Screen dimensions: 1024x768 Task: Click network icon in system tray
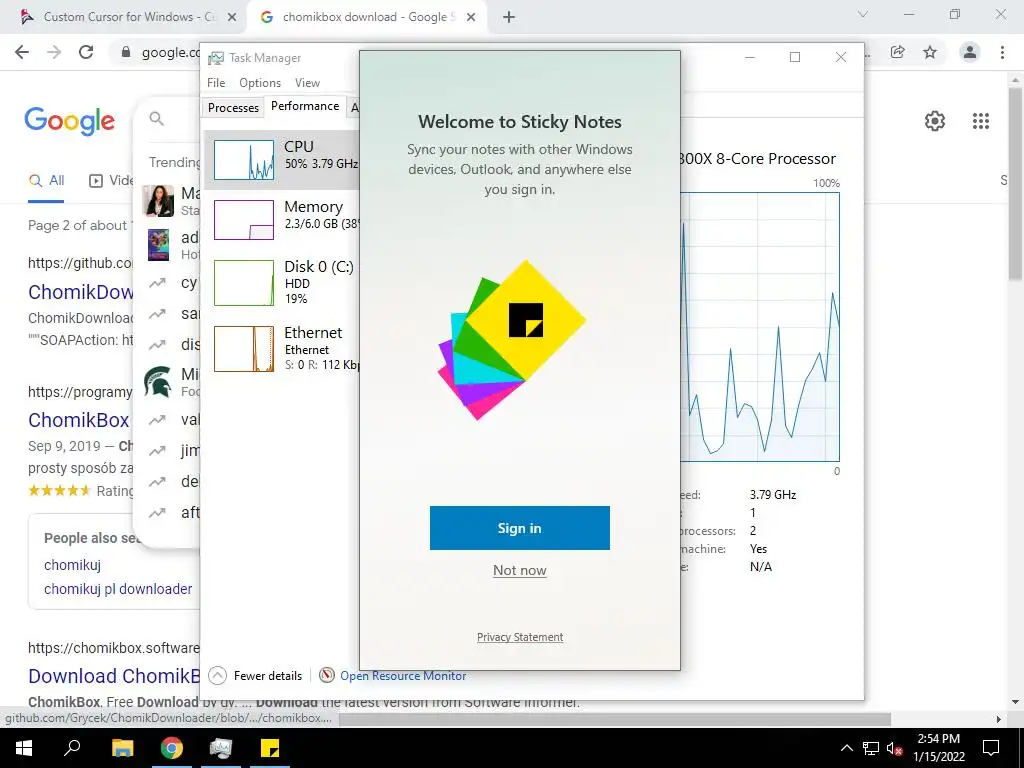871,748
